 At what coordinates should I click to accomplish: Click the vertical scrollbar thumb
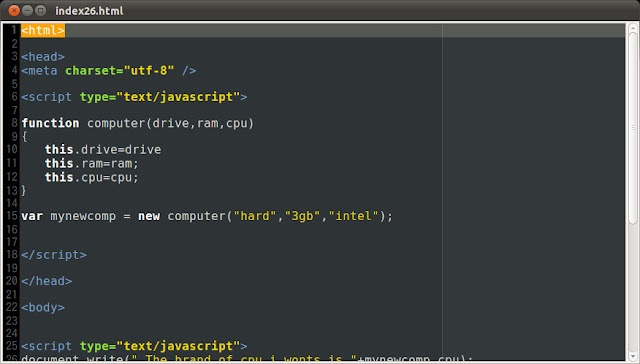click(633, 128)
